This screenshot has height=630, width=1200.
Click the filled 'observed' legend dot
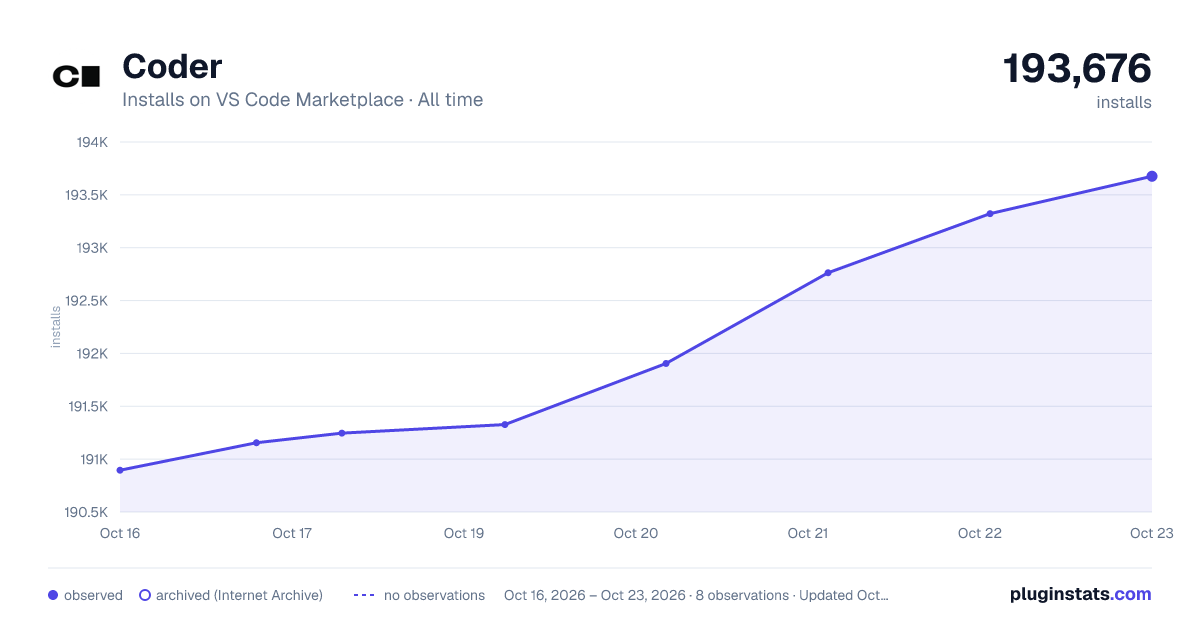[x=53, y=595]
